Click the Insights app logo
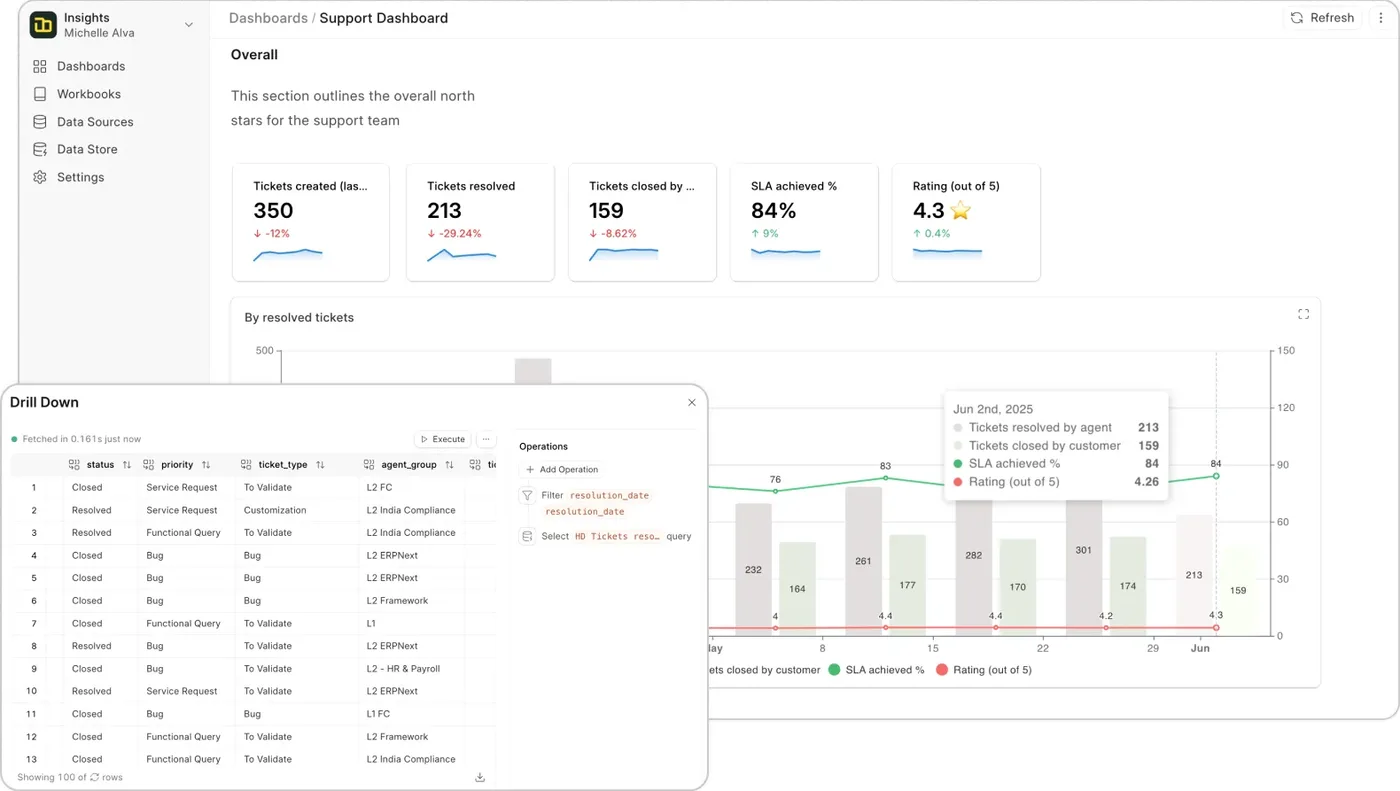Image resolution: width=1400 pixels, height=791 pixels. [43, 25]
